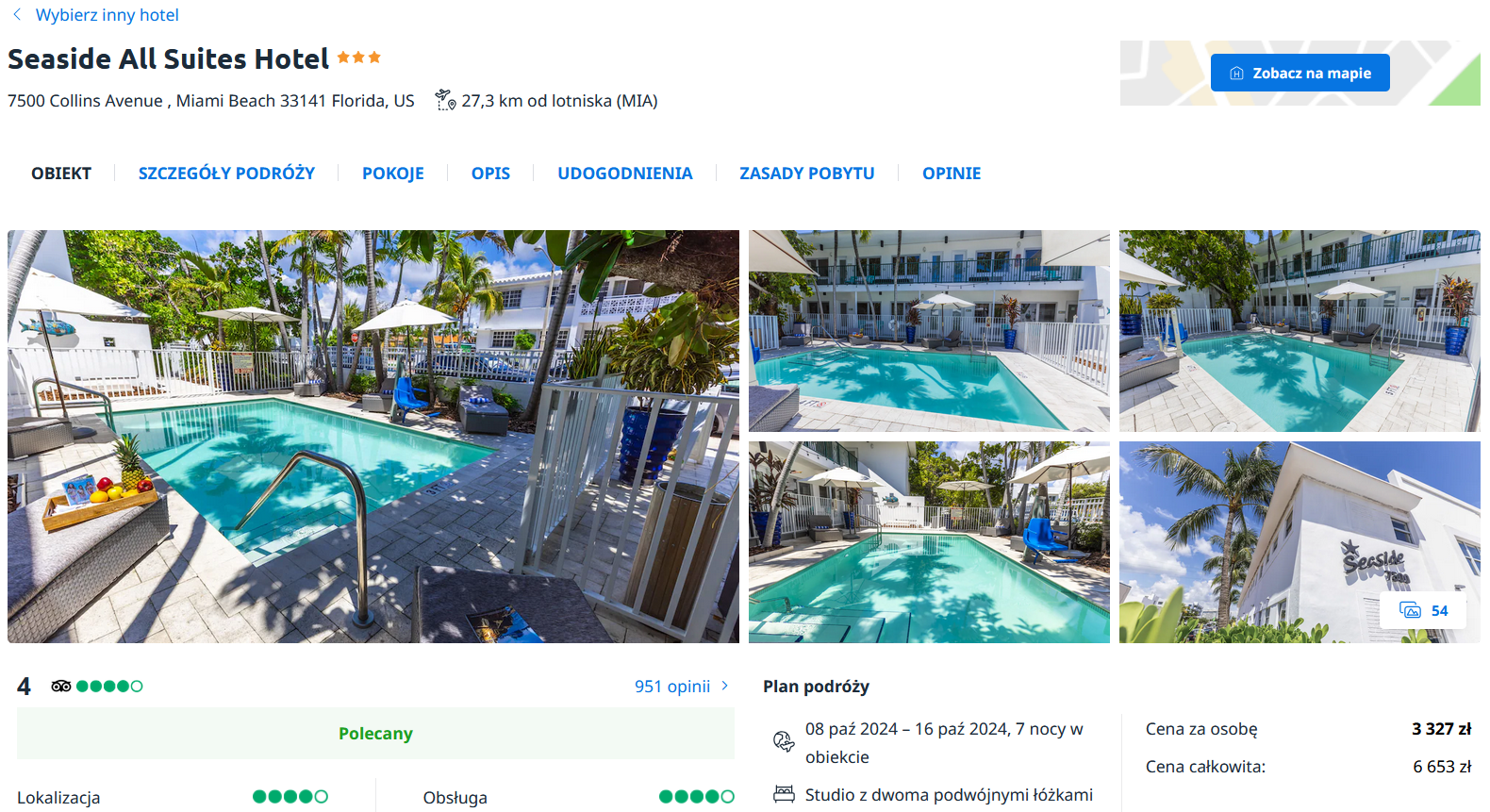Image resolution: width=1490 pixels, height=812 pixels.
Task: Go to the ZASADY POBYTU tab
Action: 807,174
